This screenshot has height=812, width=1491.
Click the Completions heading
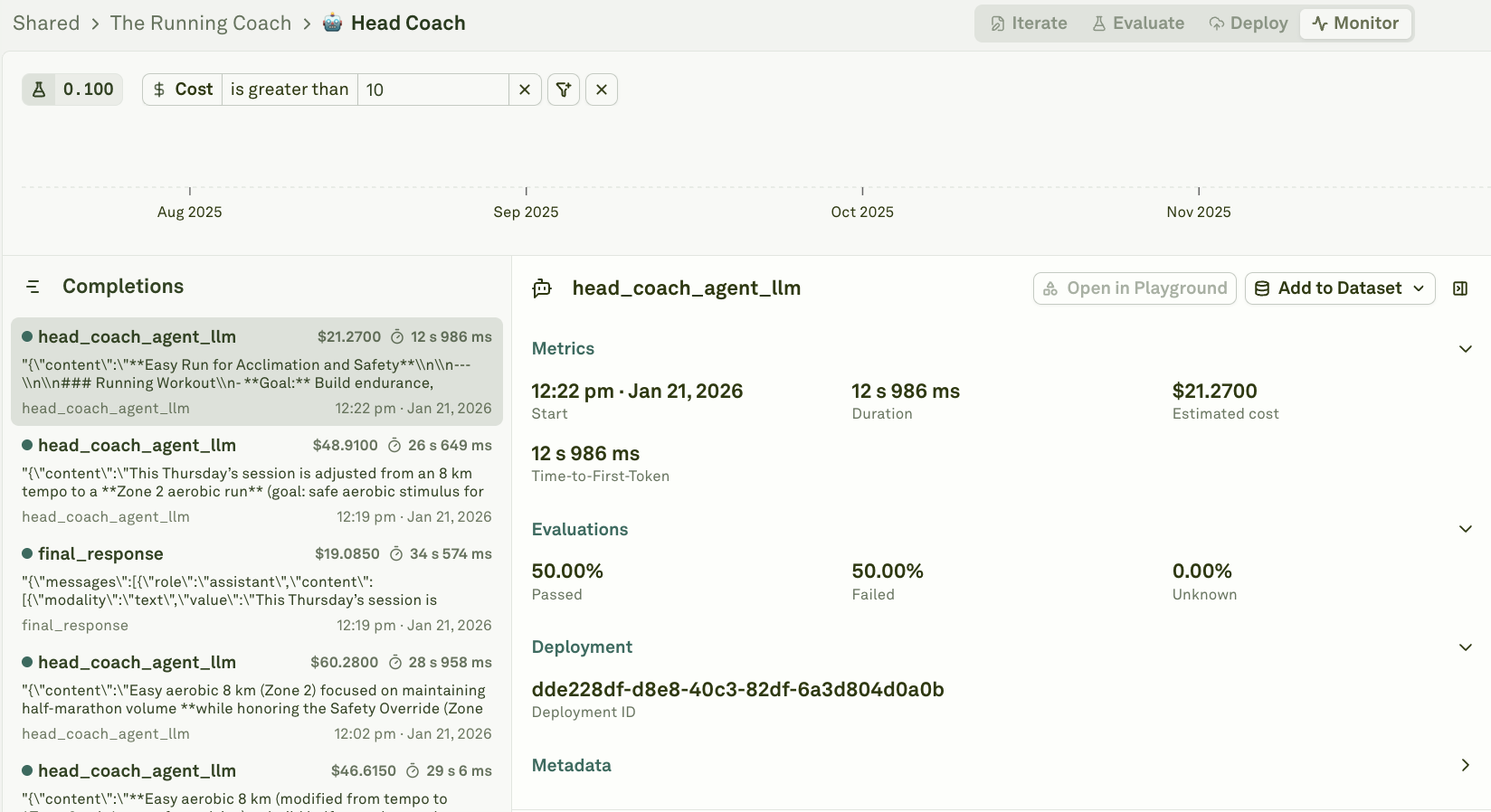(x=123, y=287)
